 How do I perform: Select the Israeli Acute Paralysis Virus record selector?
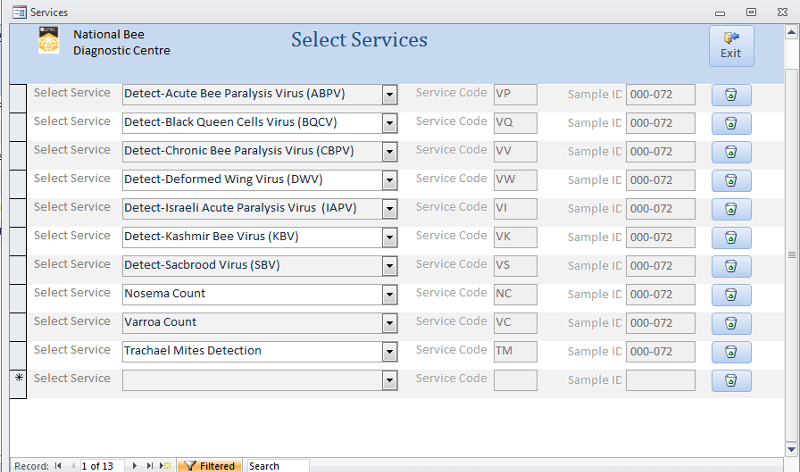[18, 212]
